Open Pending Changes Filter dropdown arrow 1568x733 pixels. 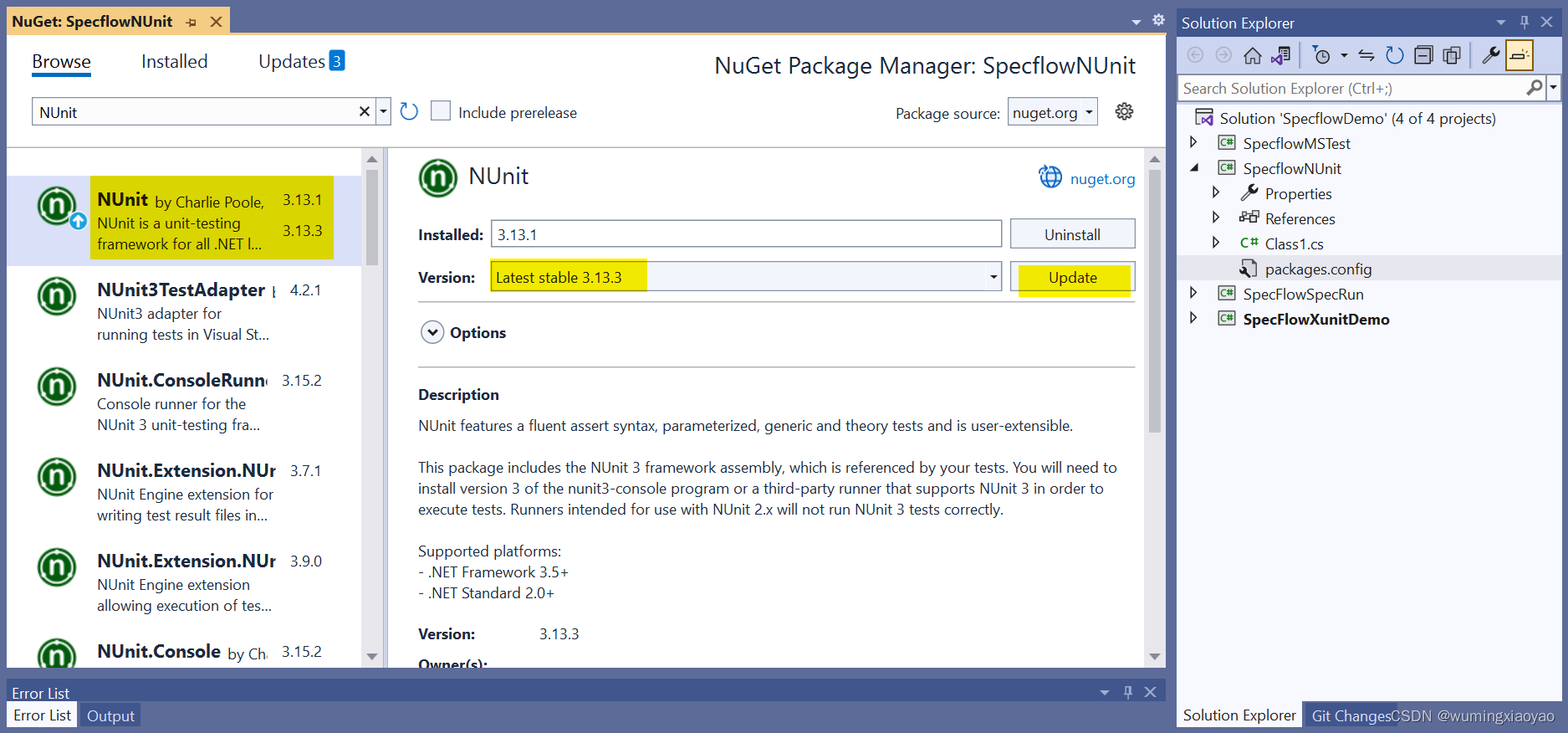tap(1344, 55)
